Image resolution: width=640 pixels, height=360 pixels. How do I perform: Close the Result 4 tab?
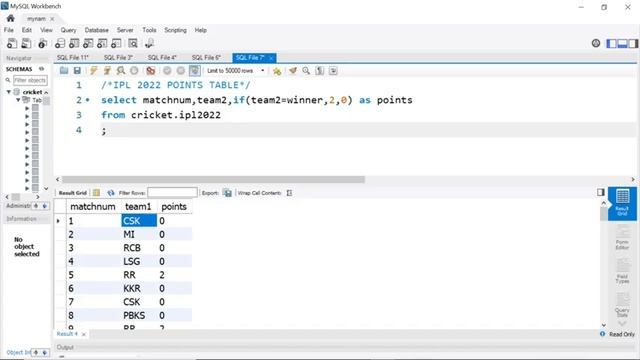84,334
